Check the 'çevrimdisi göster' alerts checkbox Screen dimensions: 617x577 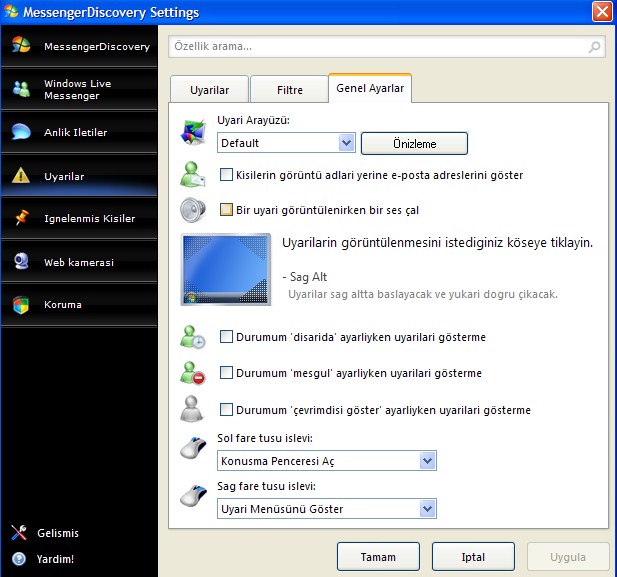coord(226,410)
